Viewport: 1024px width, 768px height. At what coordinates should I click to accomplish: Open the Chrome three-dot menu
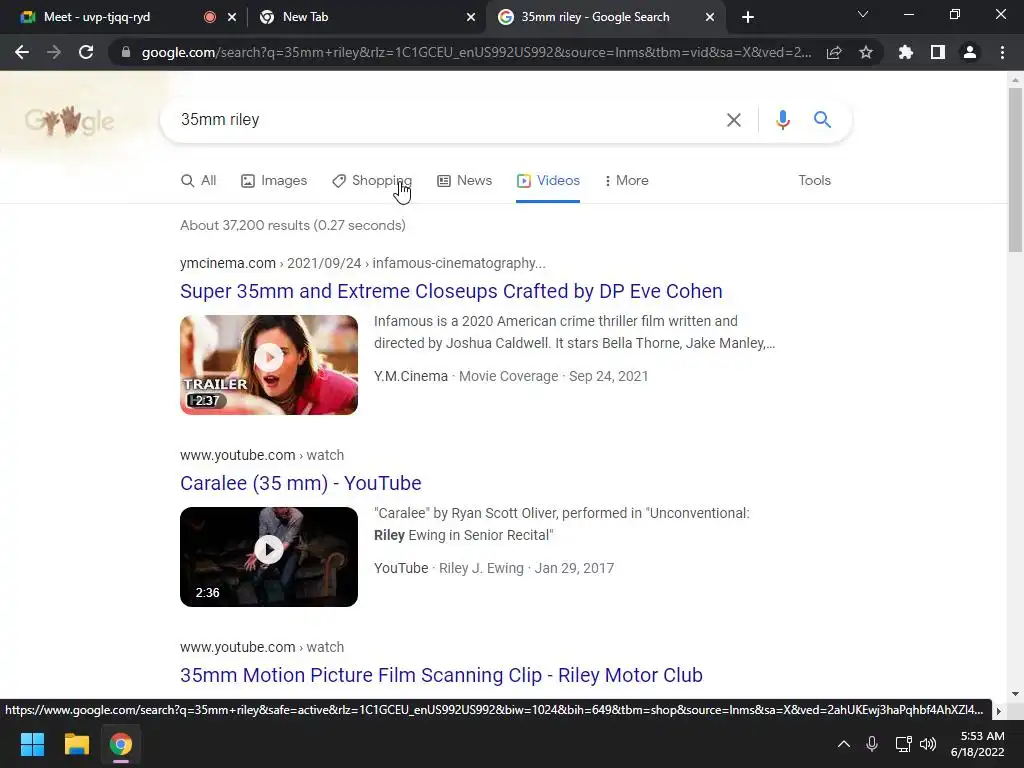(1002, 52)
